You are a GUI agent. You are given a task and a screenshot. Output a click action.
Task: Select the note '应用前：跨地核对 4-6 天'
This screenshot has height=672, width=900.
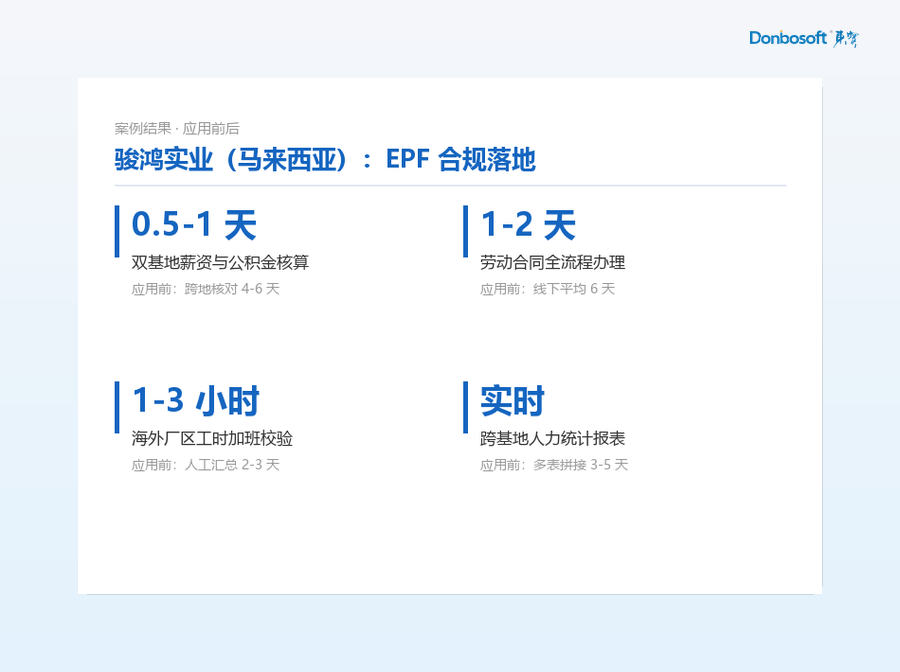point(205,289)
